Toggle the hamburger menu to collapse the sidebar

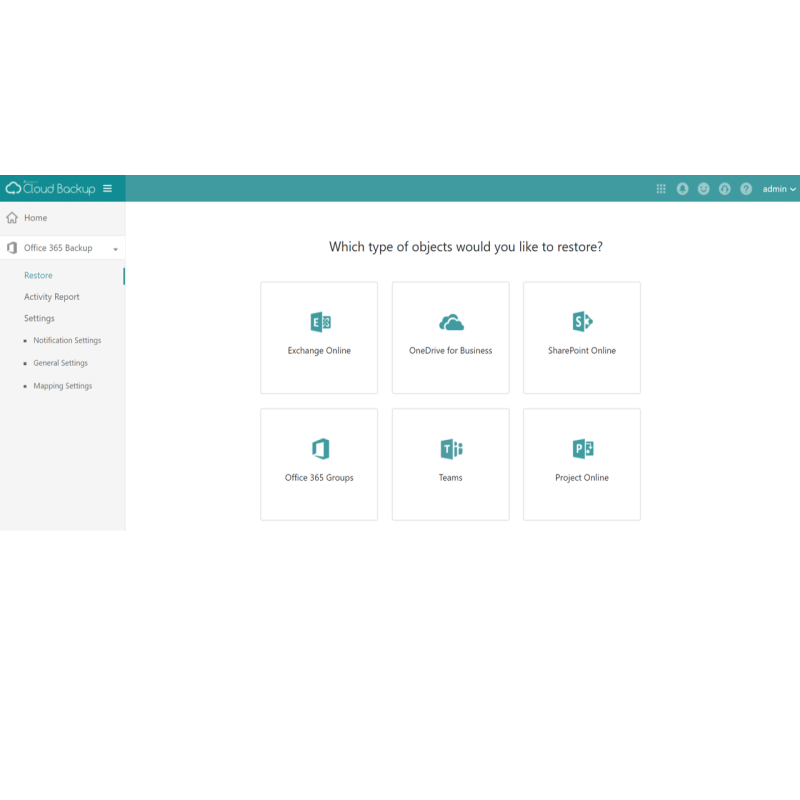107,189
